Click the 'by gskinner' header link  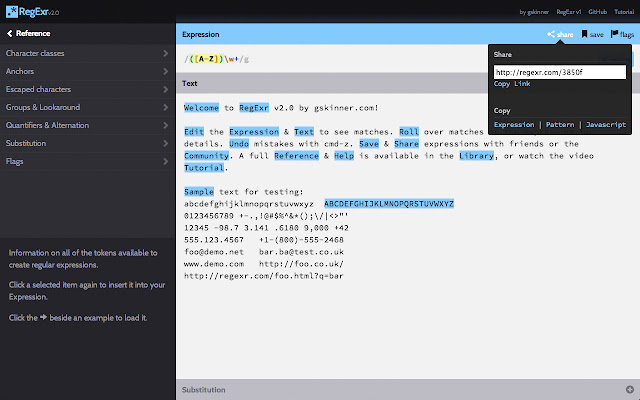pos(534,12)
